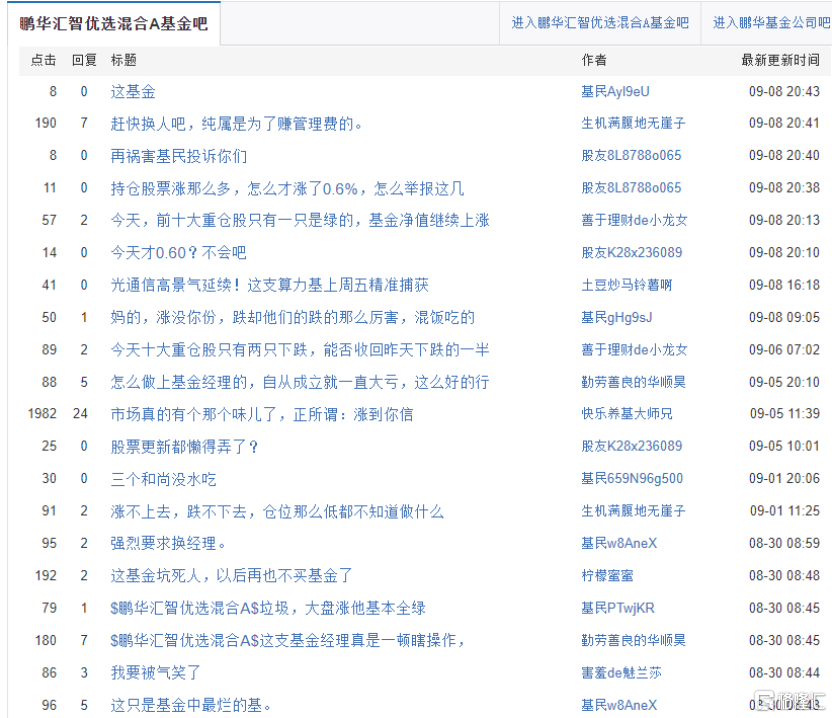Click the 点击 column header
Image resolution: width=832 pixels, height=718 pixels.
pyautogui.click(x=44, y=60)
